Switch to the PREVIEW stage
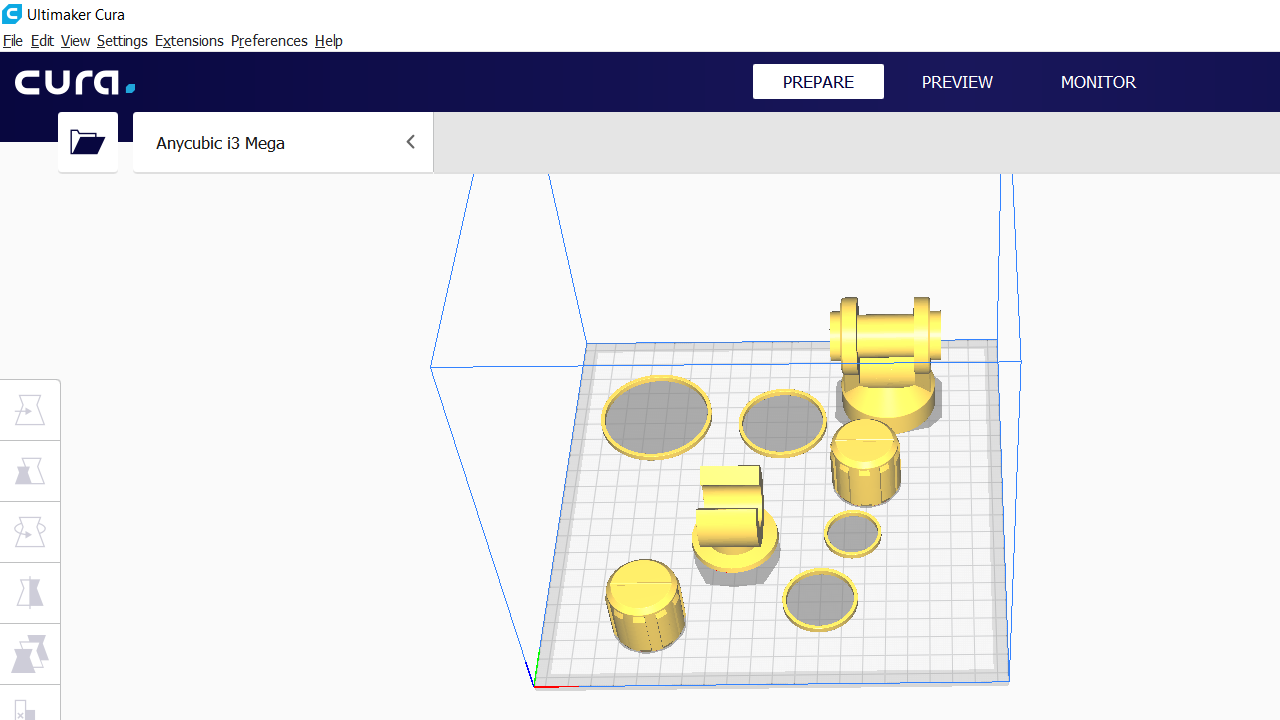 [x=957, y=82]
